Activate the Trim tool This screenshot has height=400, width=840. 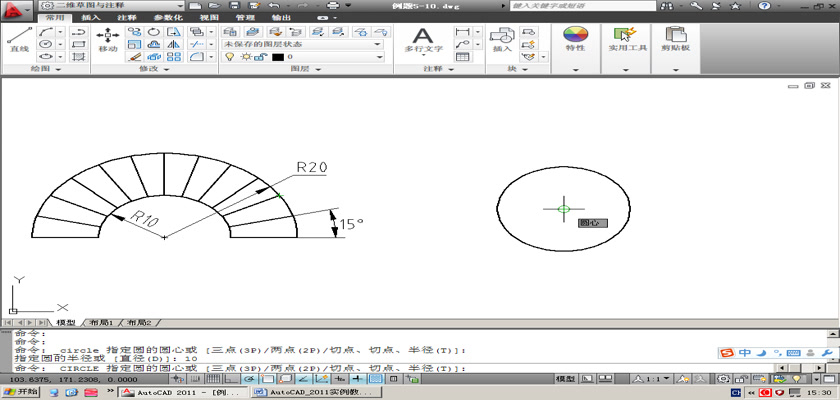[196, 44]
